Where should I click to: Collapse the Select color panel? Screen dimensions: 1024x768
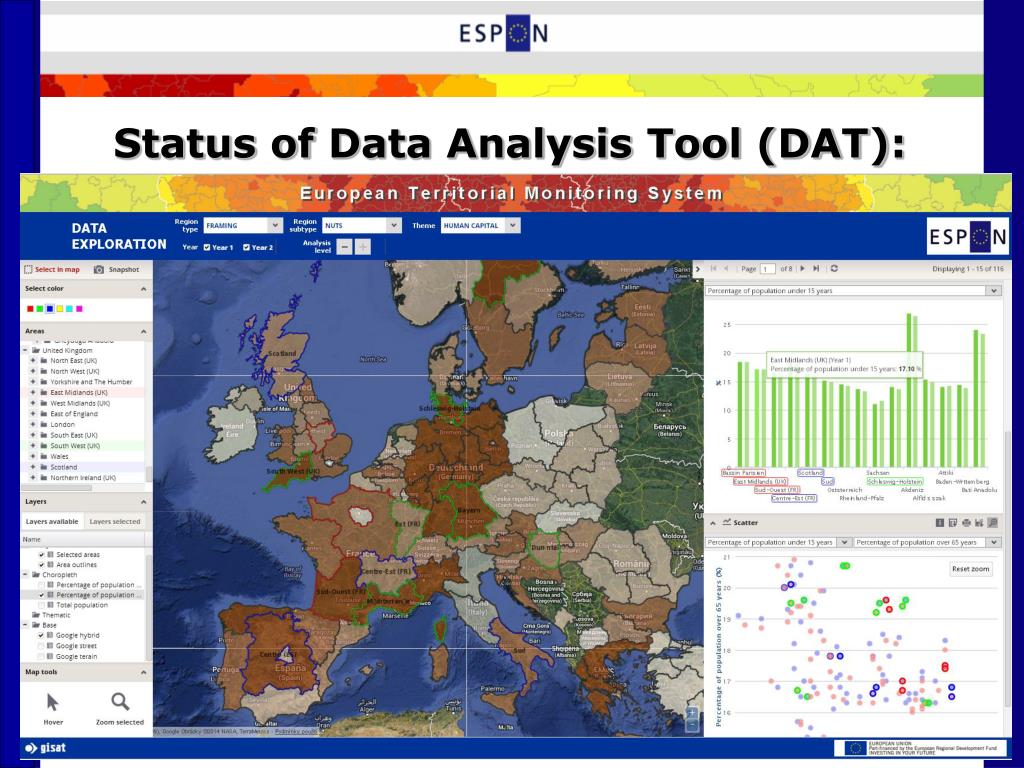pos(144,289)
